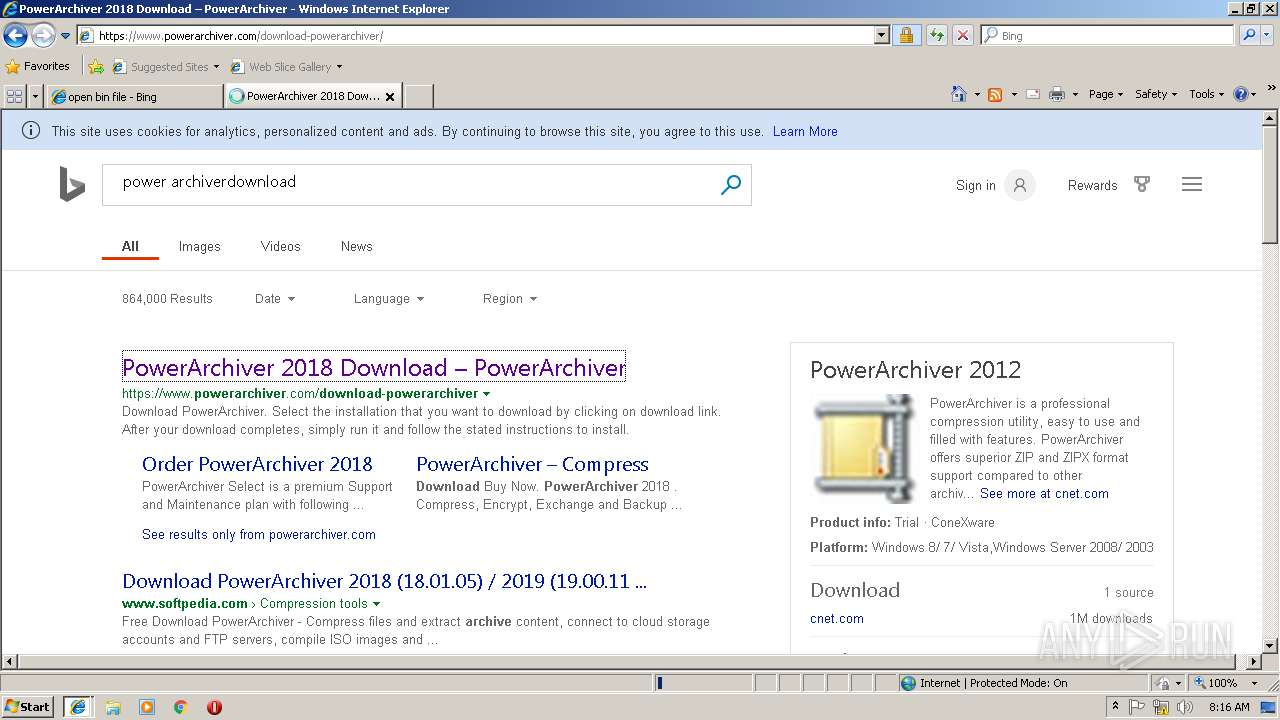Select the All results tab
Image resolution: width=1280 pixels, height=720 pixels.
[130, 246]
